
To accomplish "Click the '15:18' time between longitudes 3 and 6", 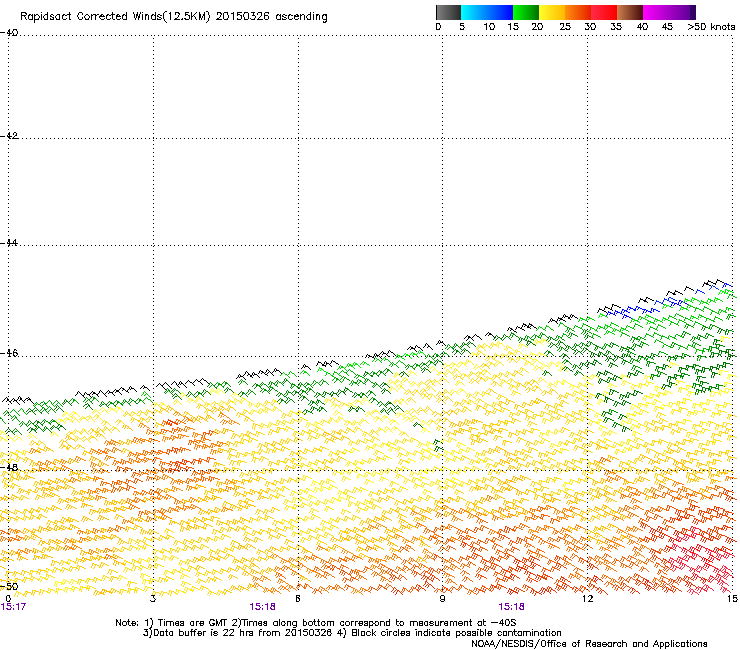I will pos(262,607).
